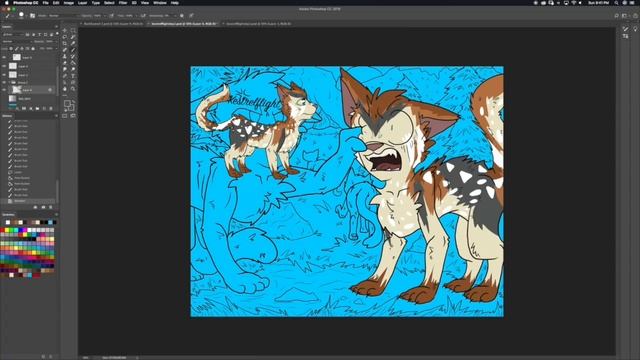
Task: Select the Pen tool
Action: (x=65, y=76)
